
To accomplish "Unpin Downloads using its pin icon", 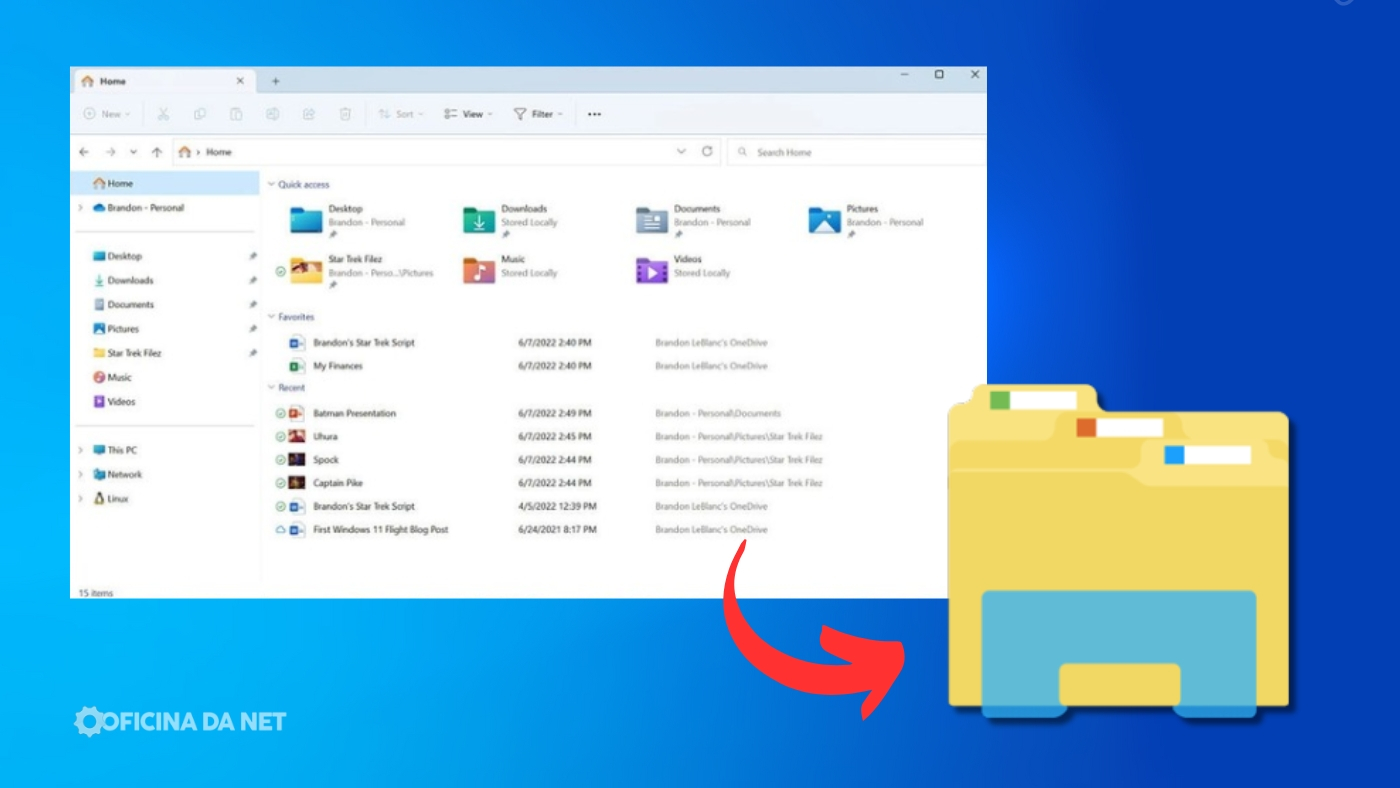I will point(254,280).
